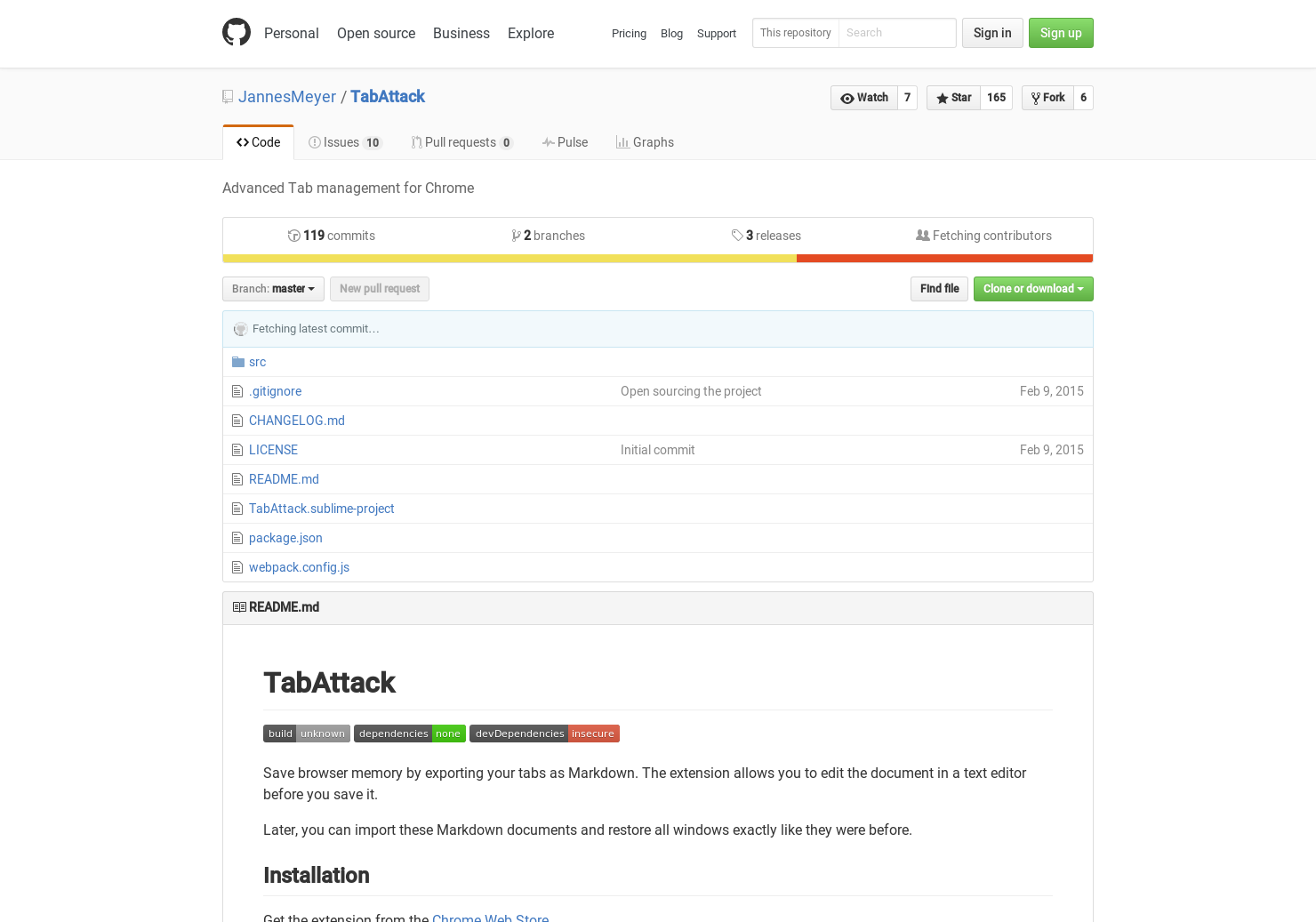This screenshot has width=1316, height=922.
Task: Click the commits history icon
Action: click(x=293, y=235)
